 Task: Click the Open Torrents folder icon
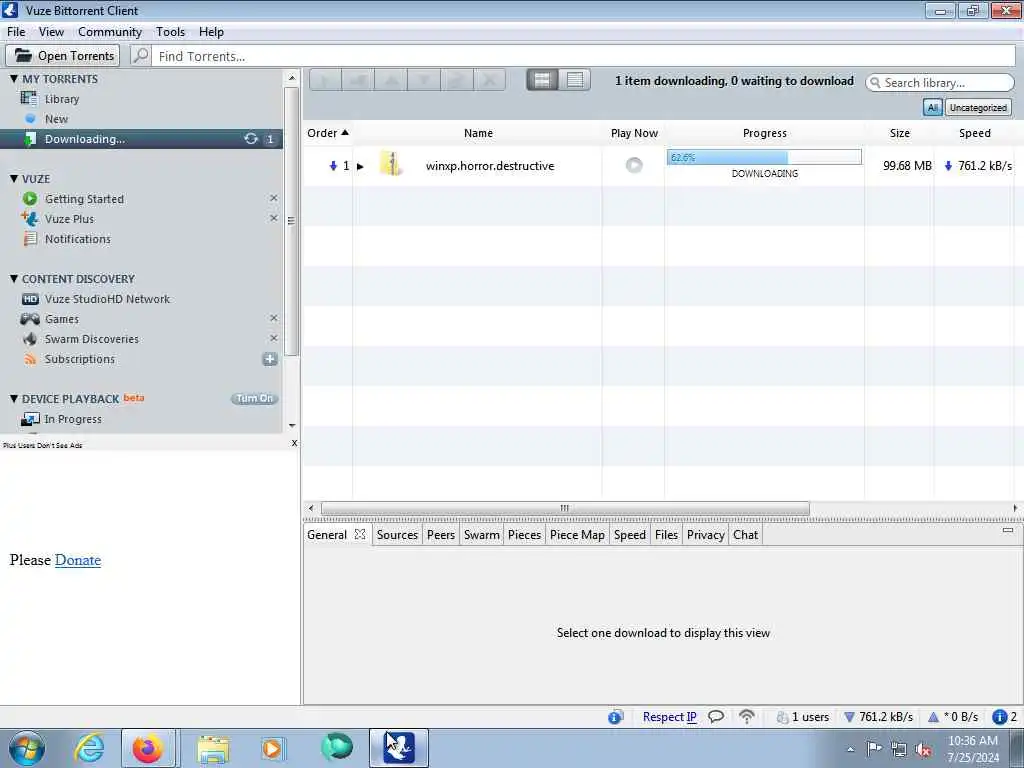[x=24, y=56]
